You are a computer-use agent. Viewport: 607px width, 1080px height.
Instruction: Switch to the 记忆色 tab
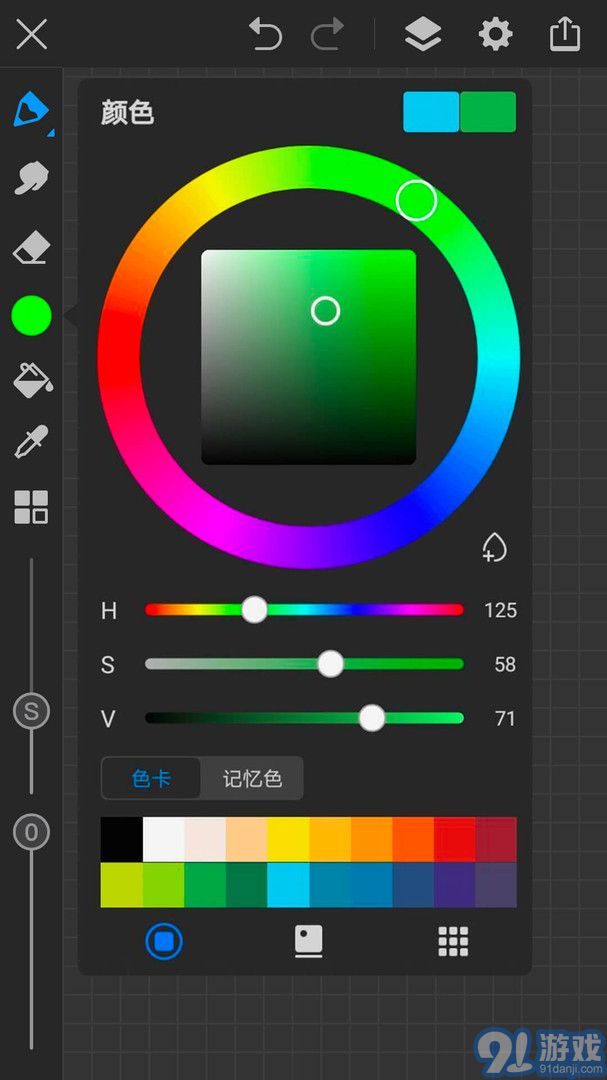tap(252, 778)
